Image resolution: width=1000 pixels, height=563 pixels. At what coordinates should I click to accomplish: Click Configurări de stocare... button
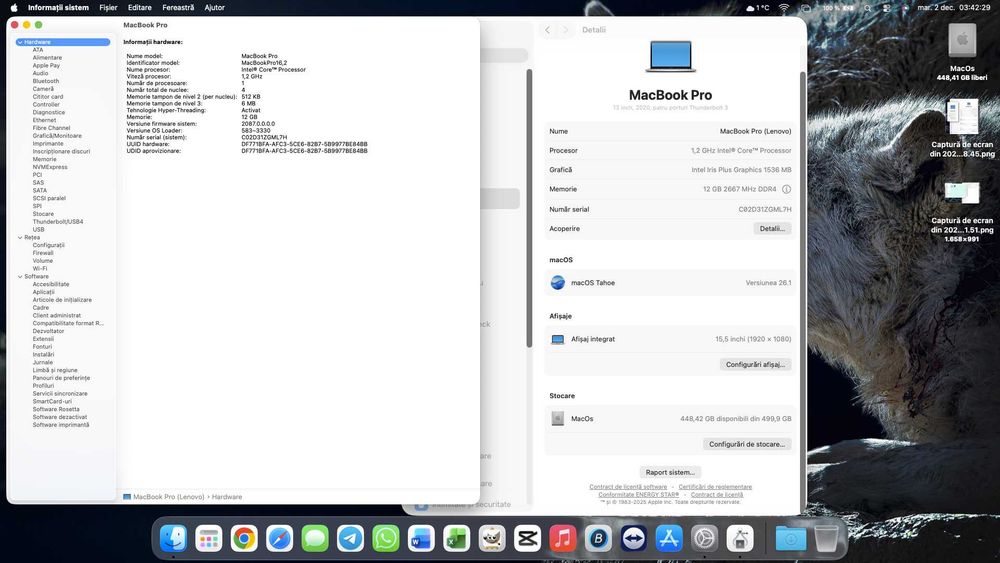[747, 444]
